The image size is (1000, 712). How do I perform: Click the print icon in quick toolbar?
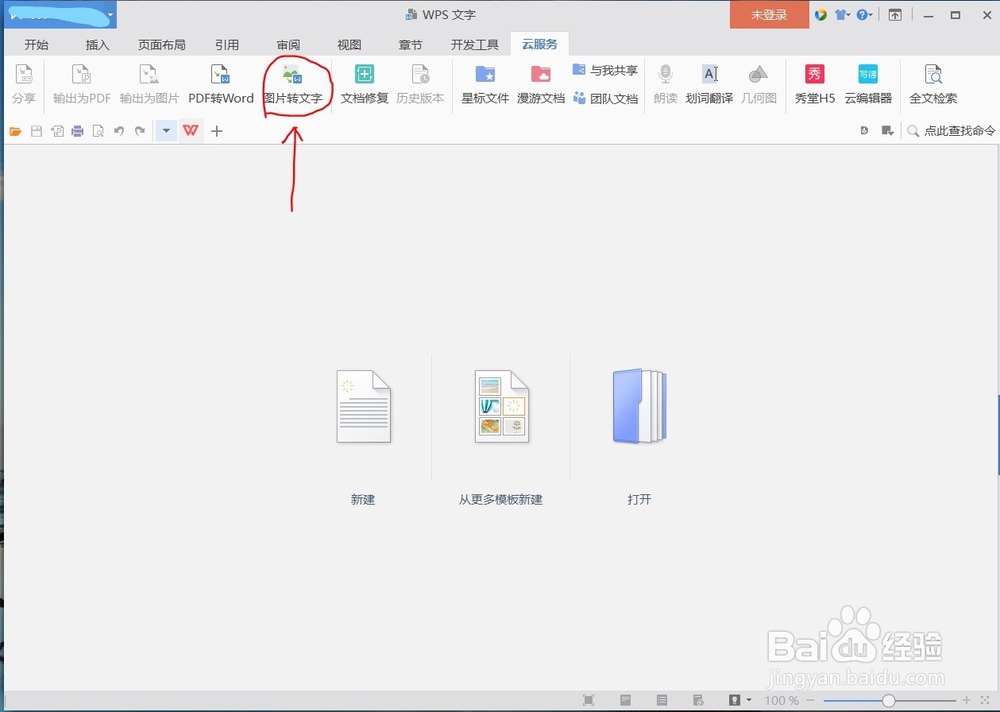click(77, 131)
